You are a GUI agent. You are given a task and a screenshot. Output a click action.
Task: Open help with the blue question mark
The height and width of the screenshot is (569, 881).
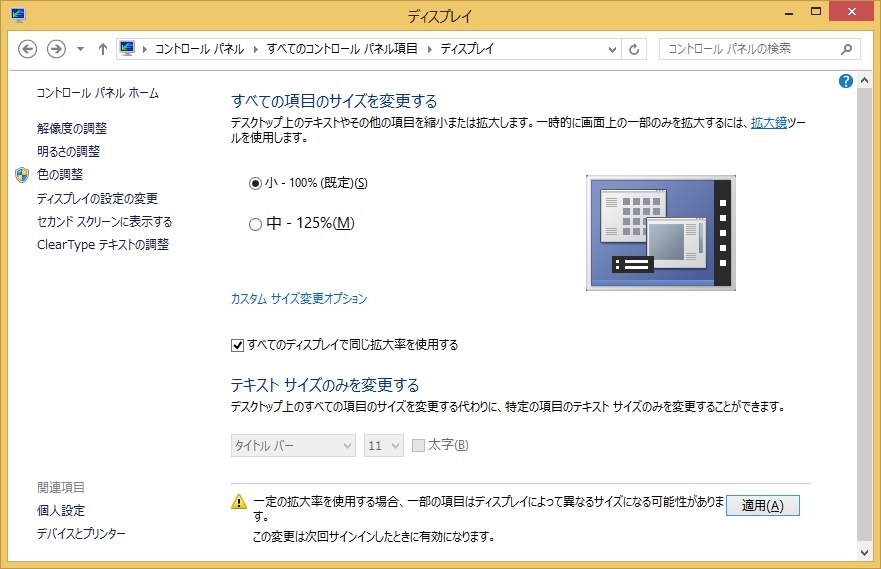click(845, 81)
